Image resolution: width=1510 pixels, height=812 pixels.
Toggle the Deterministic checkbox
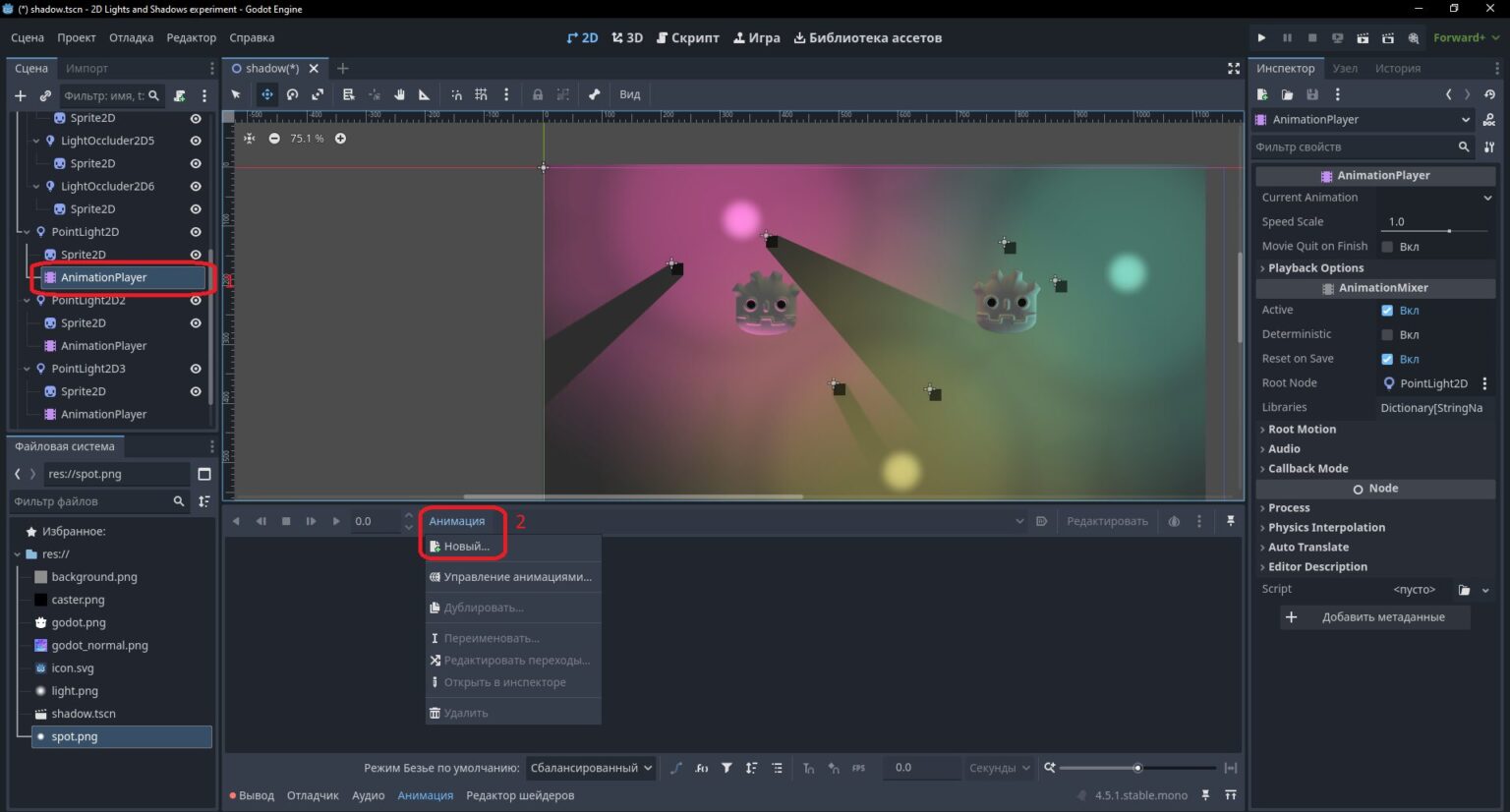[x=1387, y=334]
